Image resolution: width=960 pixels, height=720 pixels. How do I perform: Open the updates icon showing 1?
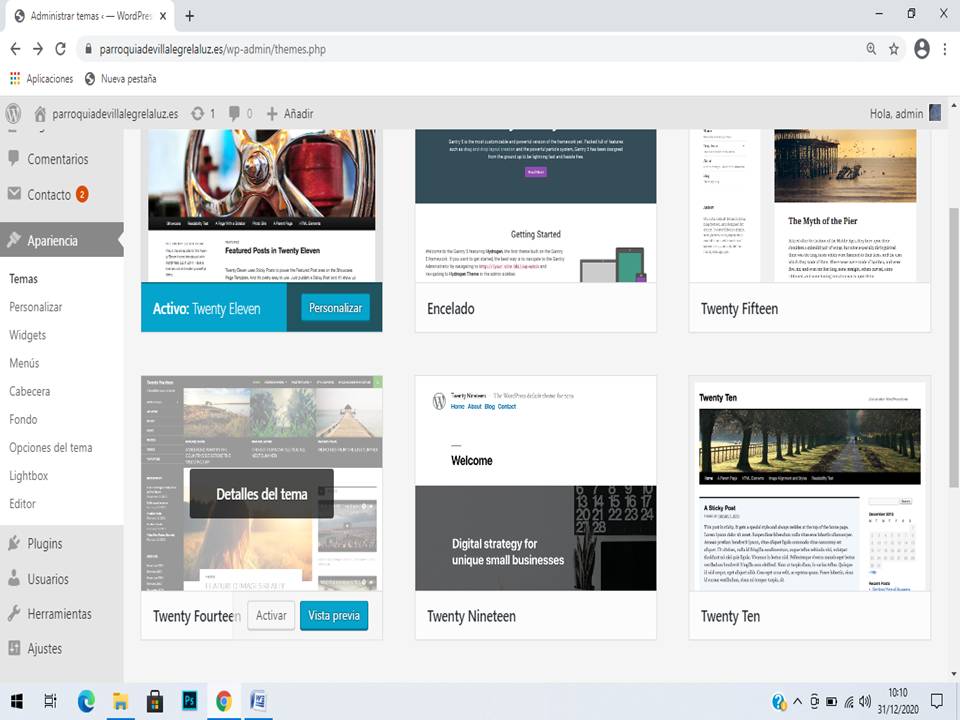[203, 114]
